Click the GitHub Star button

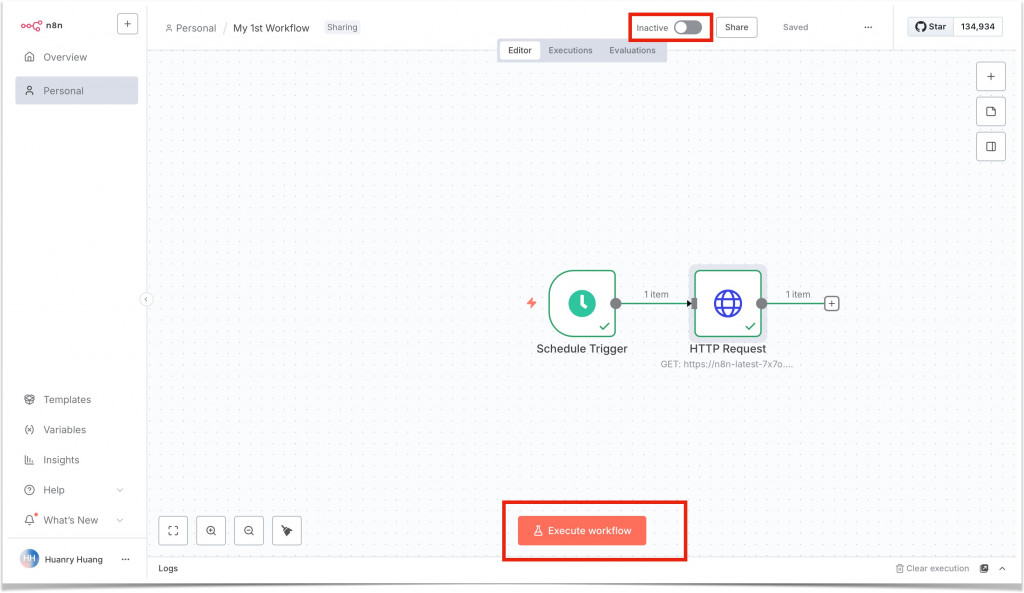point(931,27)
